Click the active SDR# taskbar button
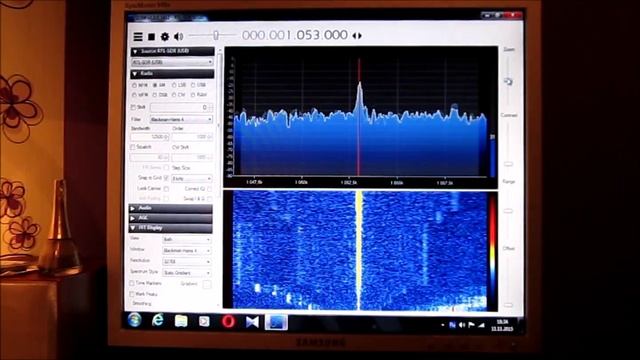Viewport: 640px width, 360px height. click(x=276, y=322)
